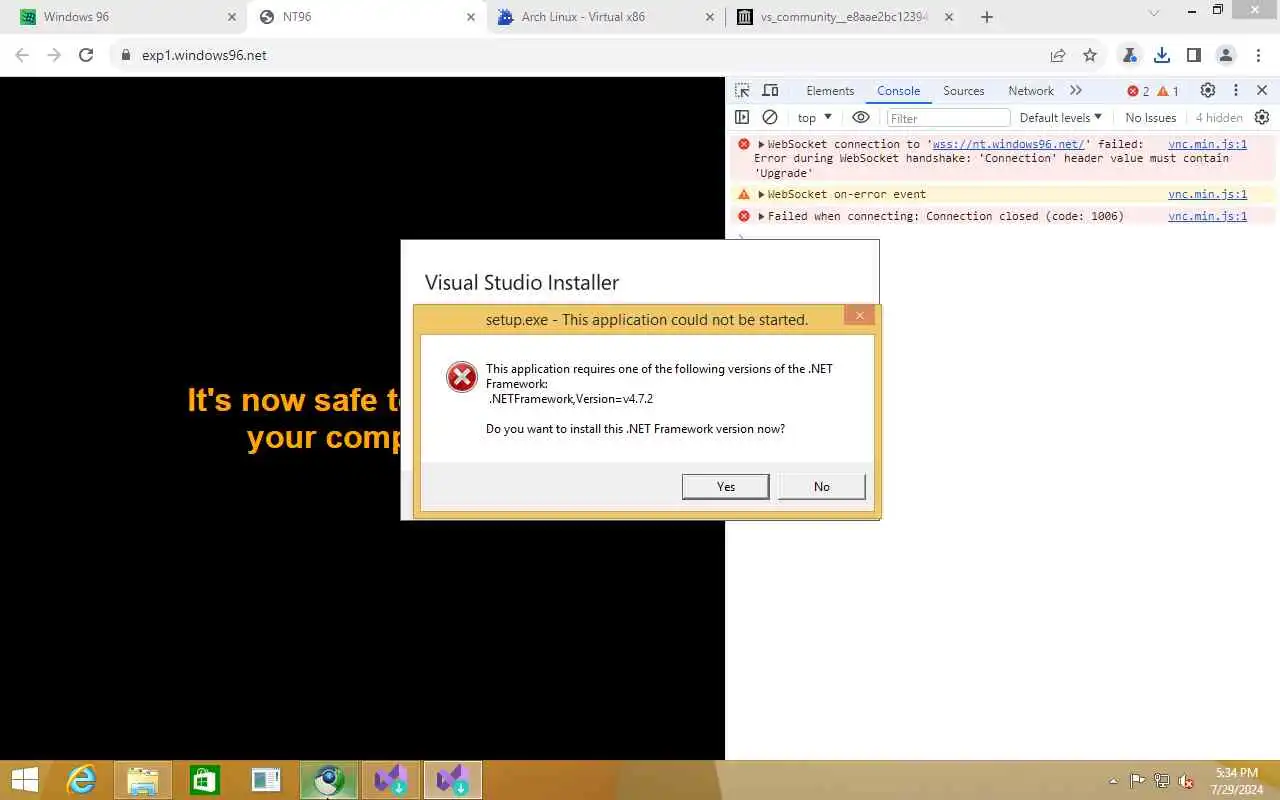Show more DevTools tabs
The height and width of the screenshot is (800, 1280).
tap(1076, 90)
